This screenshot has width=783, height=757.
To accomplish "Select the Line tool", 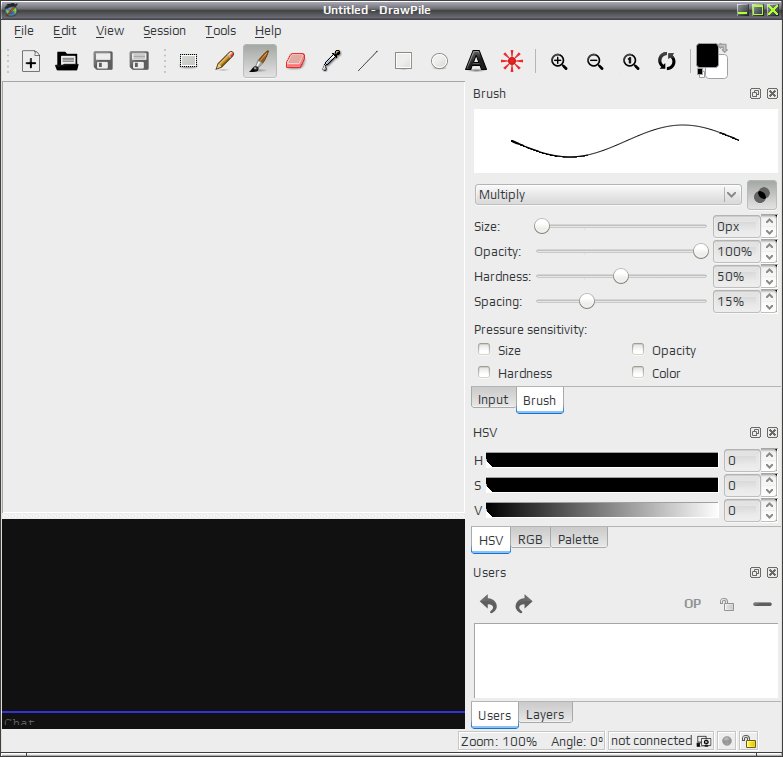I will tap(368, 61).
